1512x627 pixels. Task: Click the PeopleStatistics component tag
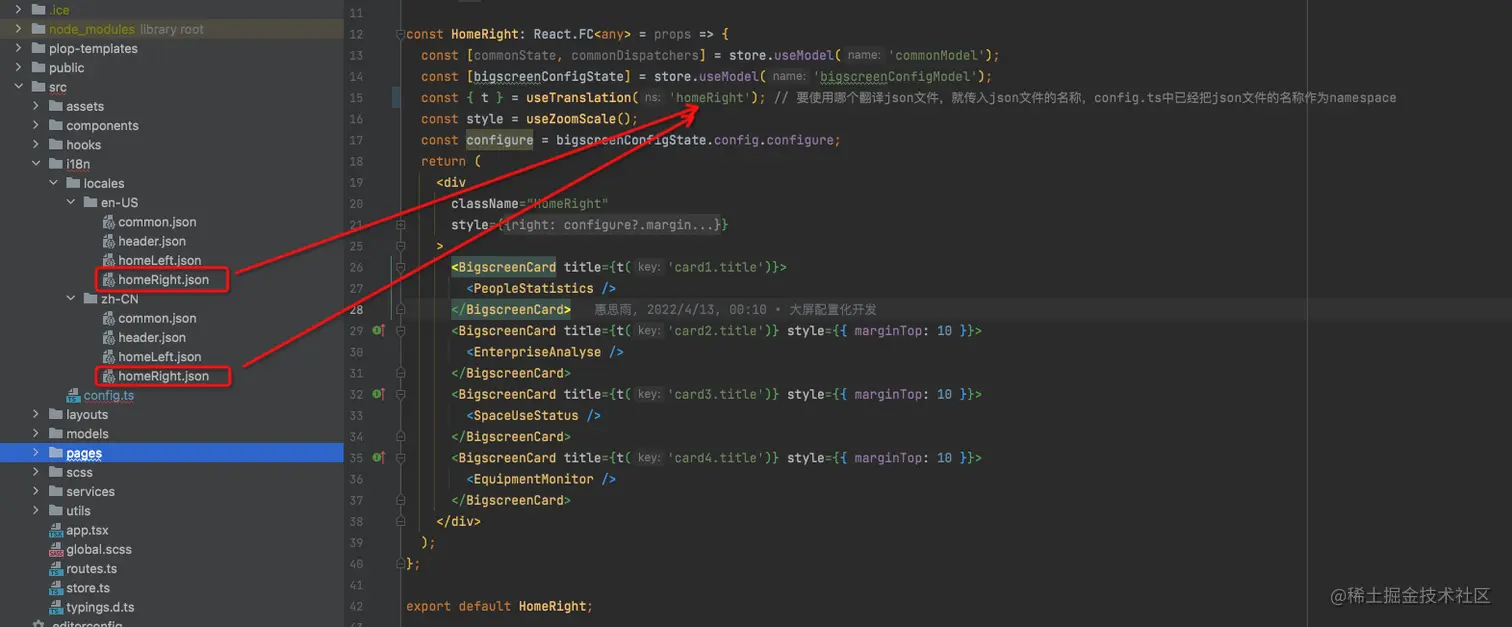pyautogui.click(x=541, y=289)
